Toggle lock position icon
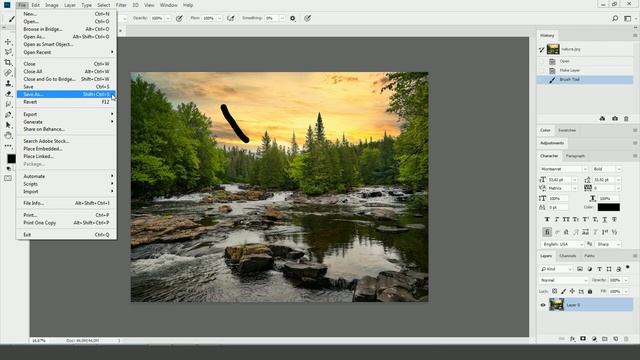Image resolution: width=640 pixels, height=360 pixels. coord(572,291)
